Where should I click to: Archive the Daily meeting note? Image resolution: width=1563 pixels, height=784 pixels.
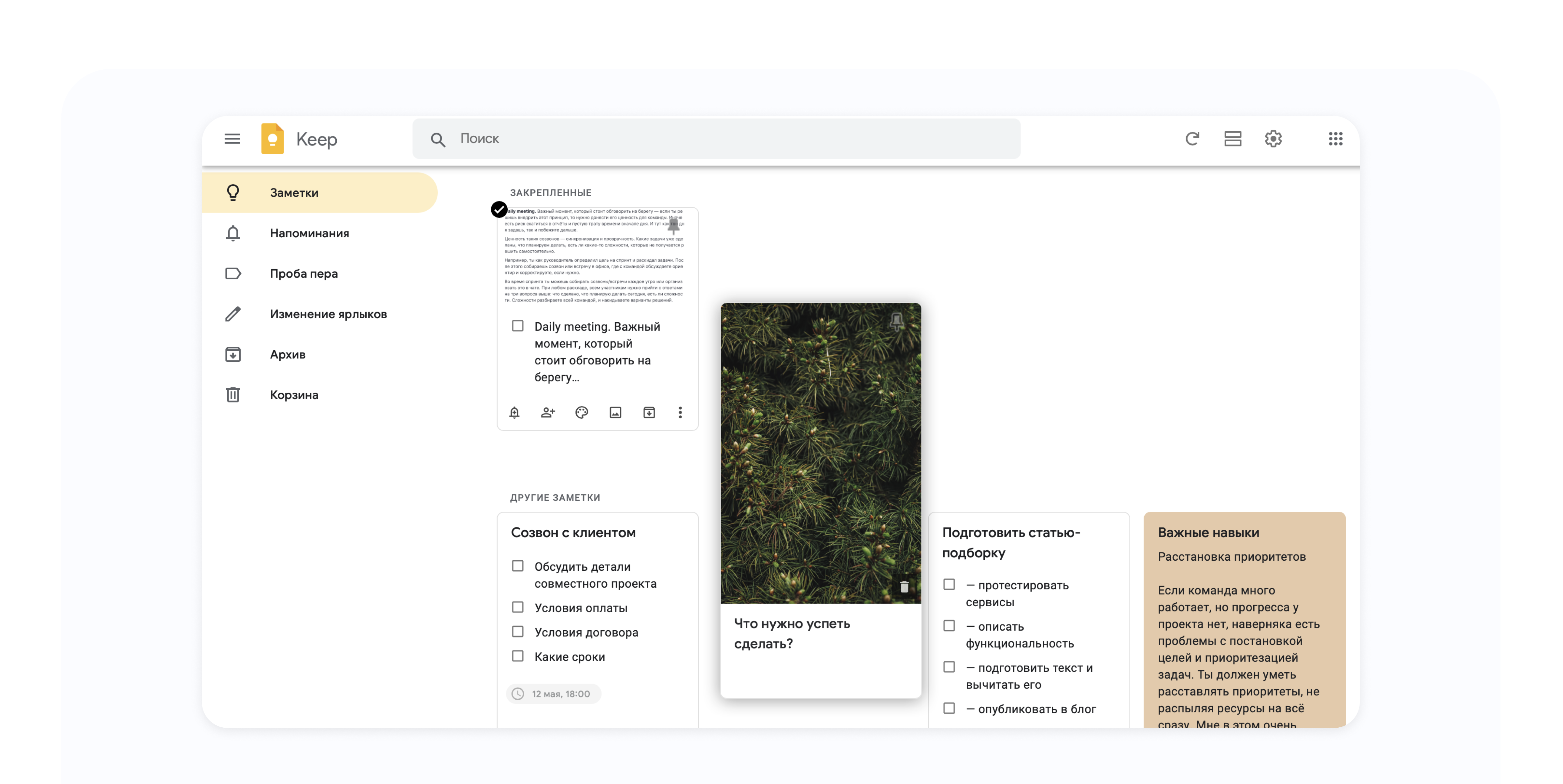[649, 413]
